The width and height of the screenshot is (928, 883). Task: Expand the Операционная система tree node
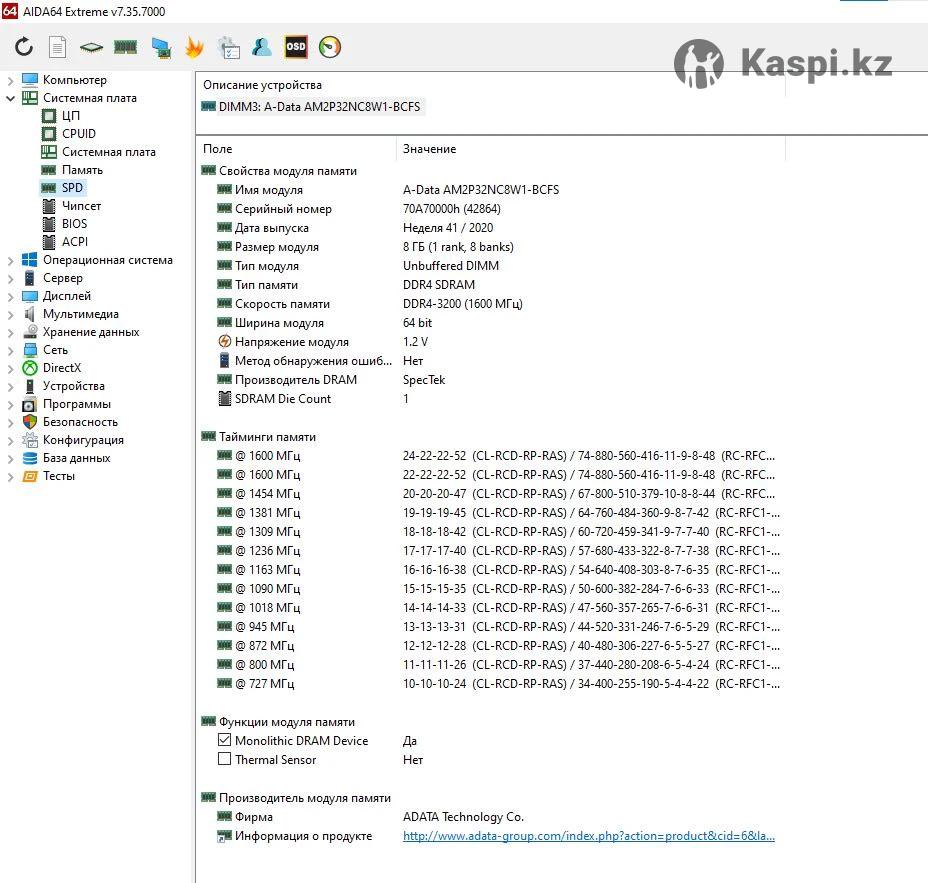pos(11,260)
